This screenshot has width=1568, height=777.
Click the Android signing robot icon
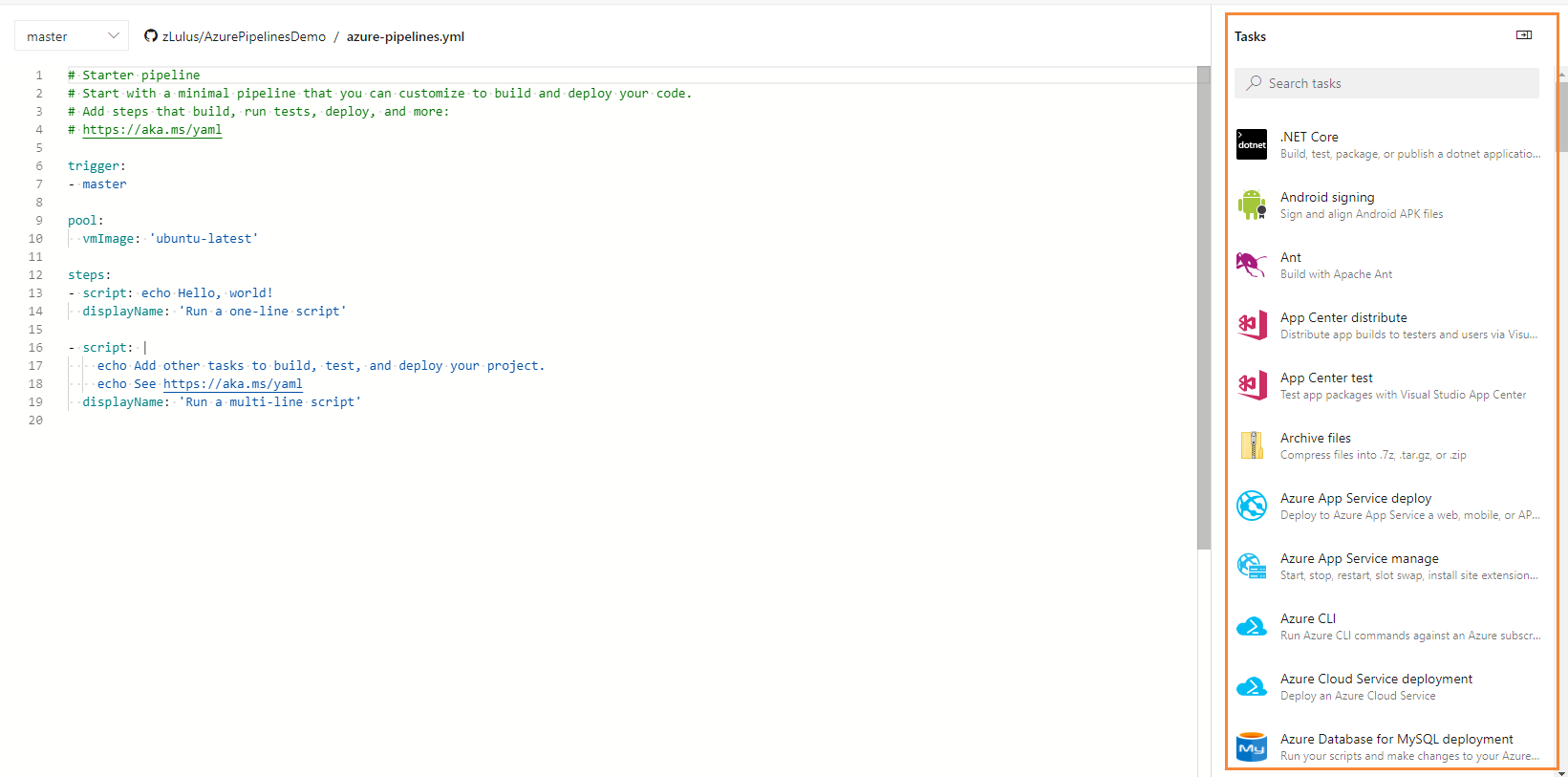(x=1251, y=205)
